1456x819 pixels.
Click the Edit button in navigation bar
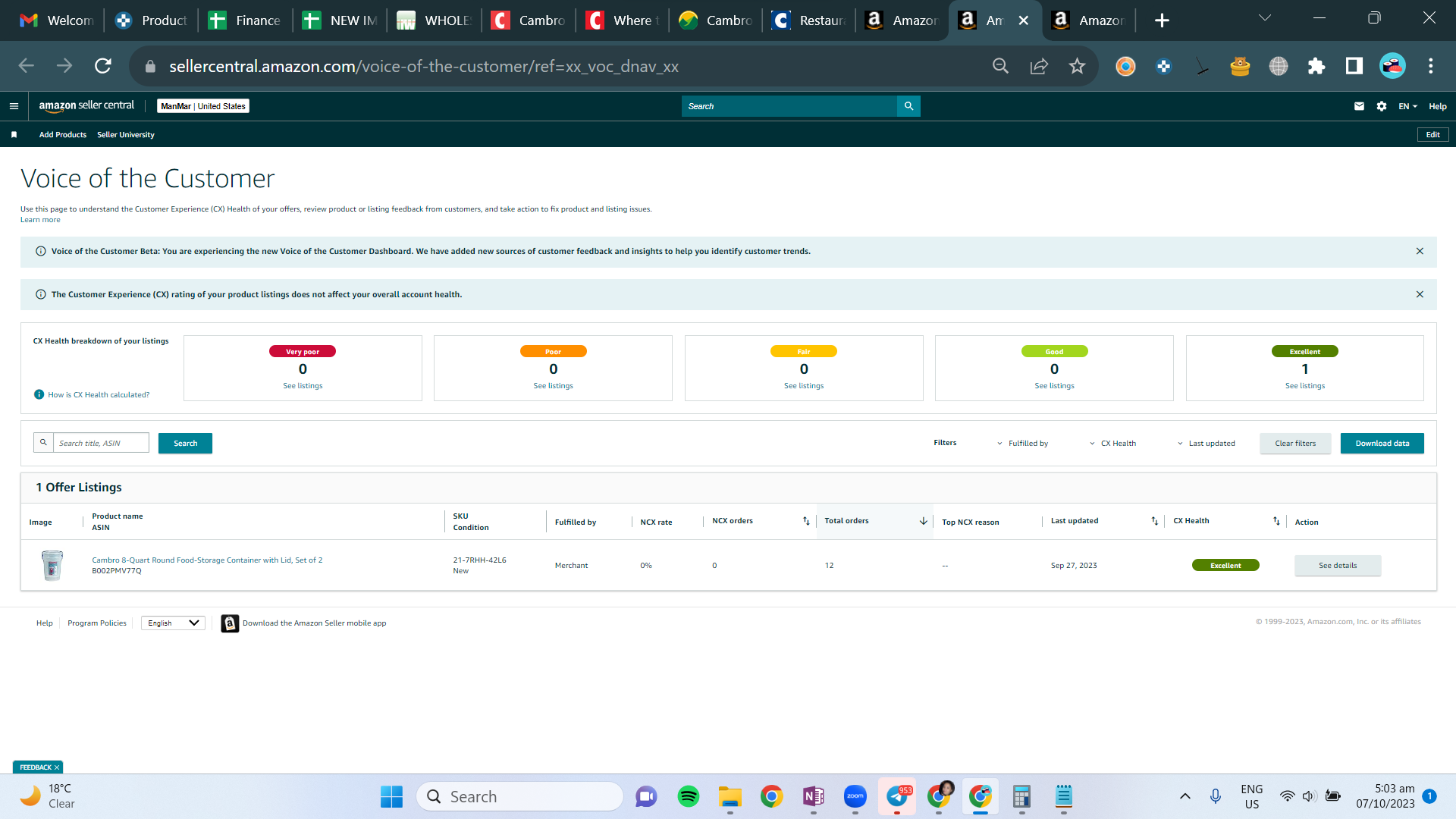coord(1433,135)
